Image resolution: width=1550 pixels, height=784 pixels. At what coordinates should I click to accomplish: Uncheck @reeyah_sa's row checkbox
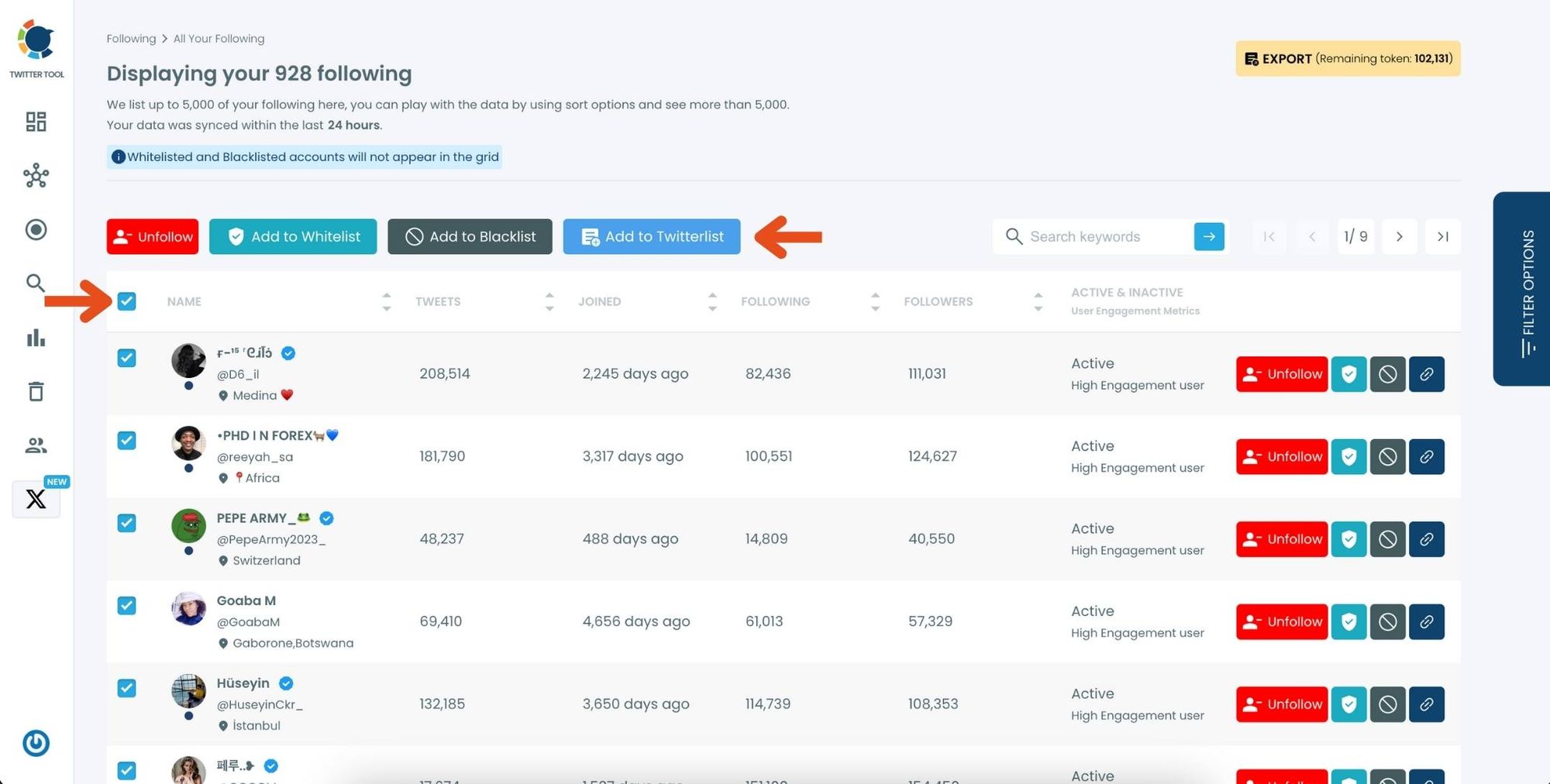point(126,440)
